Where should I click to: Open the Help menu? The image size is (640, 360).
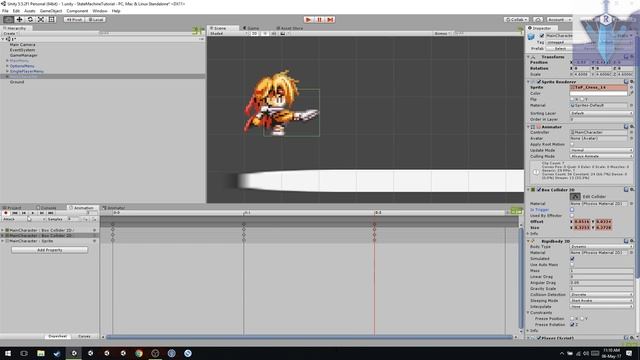click(116, 11)
